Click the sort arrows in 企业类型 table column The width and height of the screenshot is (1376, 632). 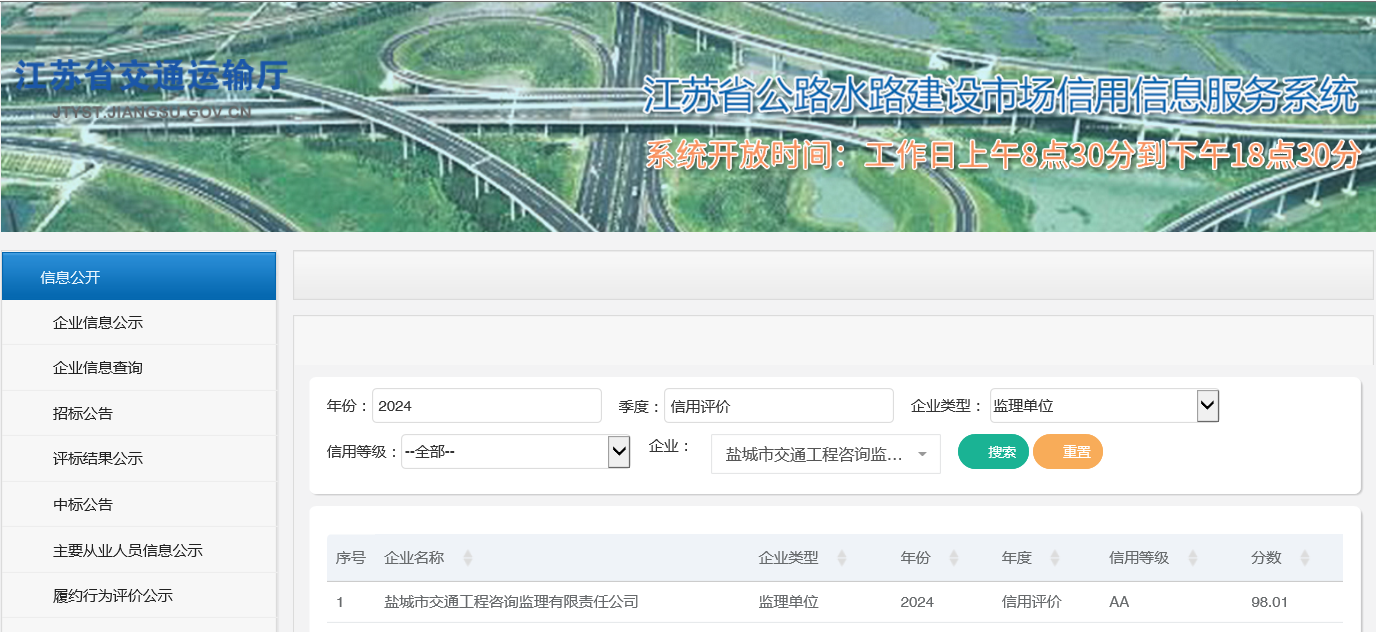[x=841, y=558]
